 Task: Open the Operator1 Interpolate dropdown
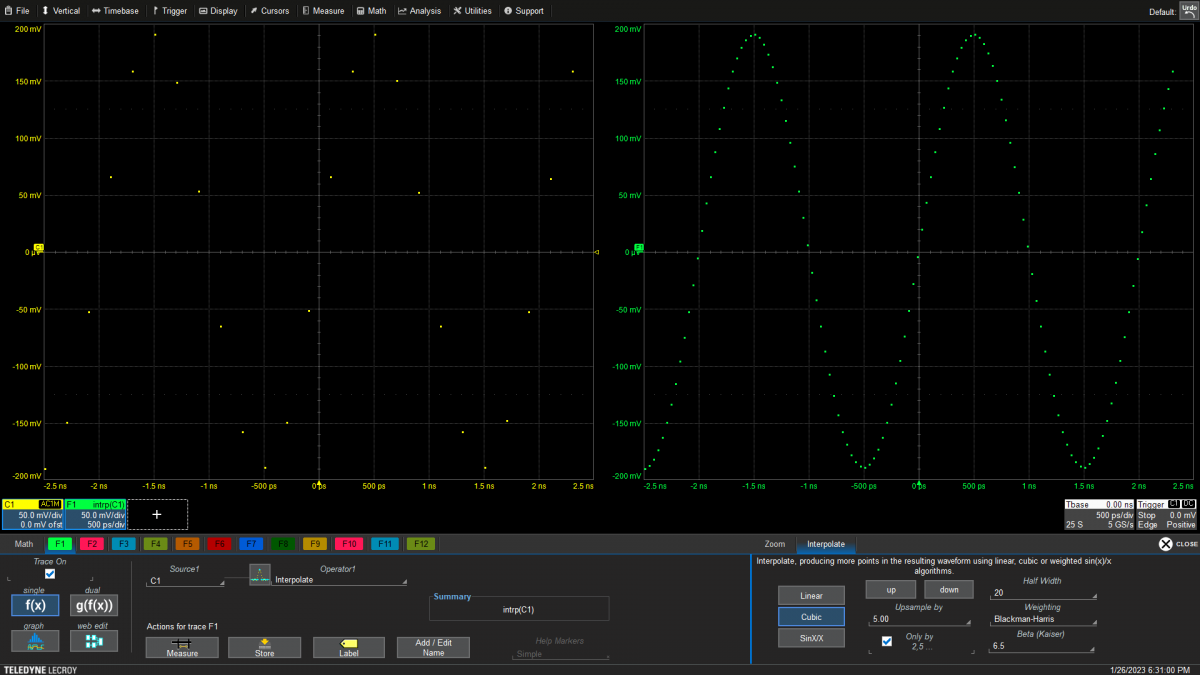(x=339, y=580)
